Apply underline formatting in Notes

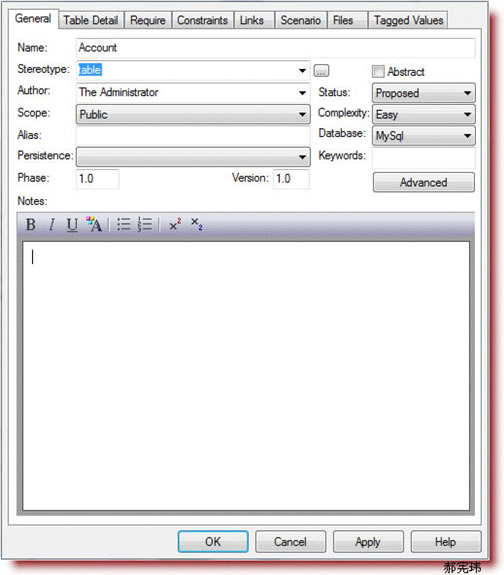(72, 224)
